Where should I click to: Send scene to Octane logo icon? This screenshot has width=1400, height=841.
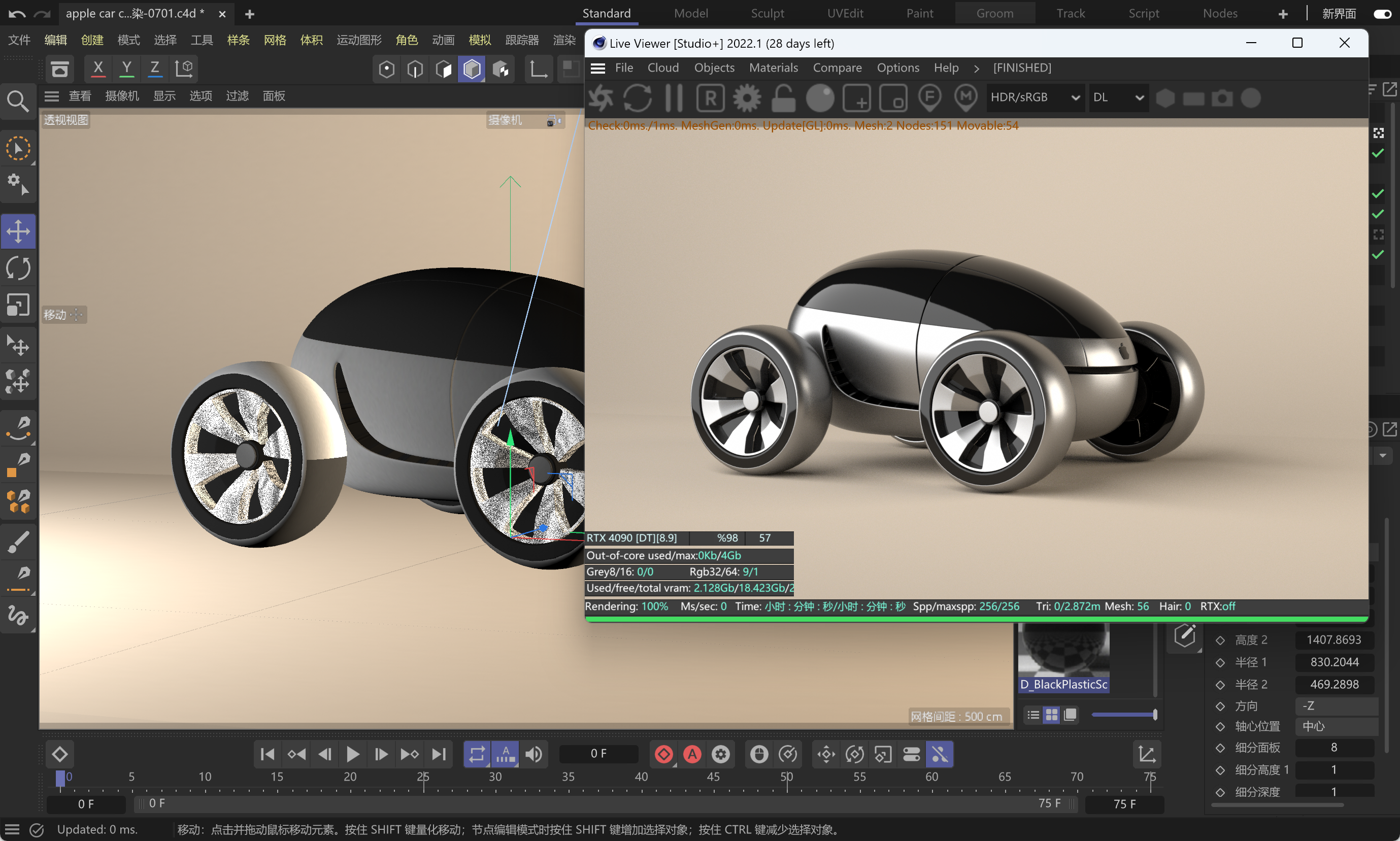click(x=601, y=98)
